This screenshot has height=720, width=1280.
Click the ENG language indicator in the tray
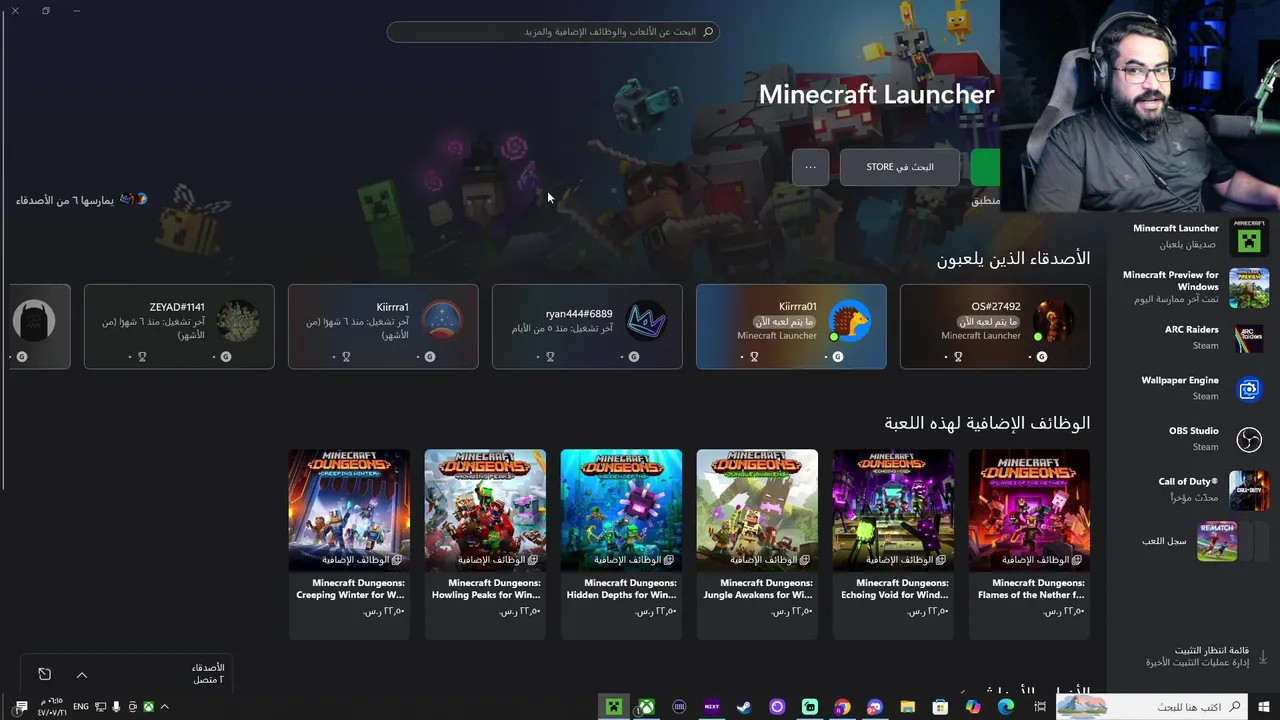81,707
